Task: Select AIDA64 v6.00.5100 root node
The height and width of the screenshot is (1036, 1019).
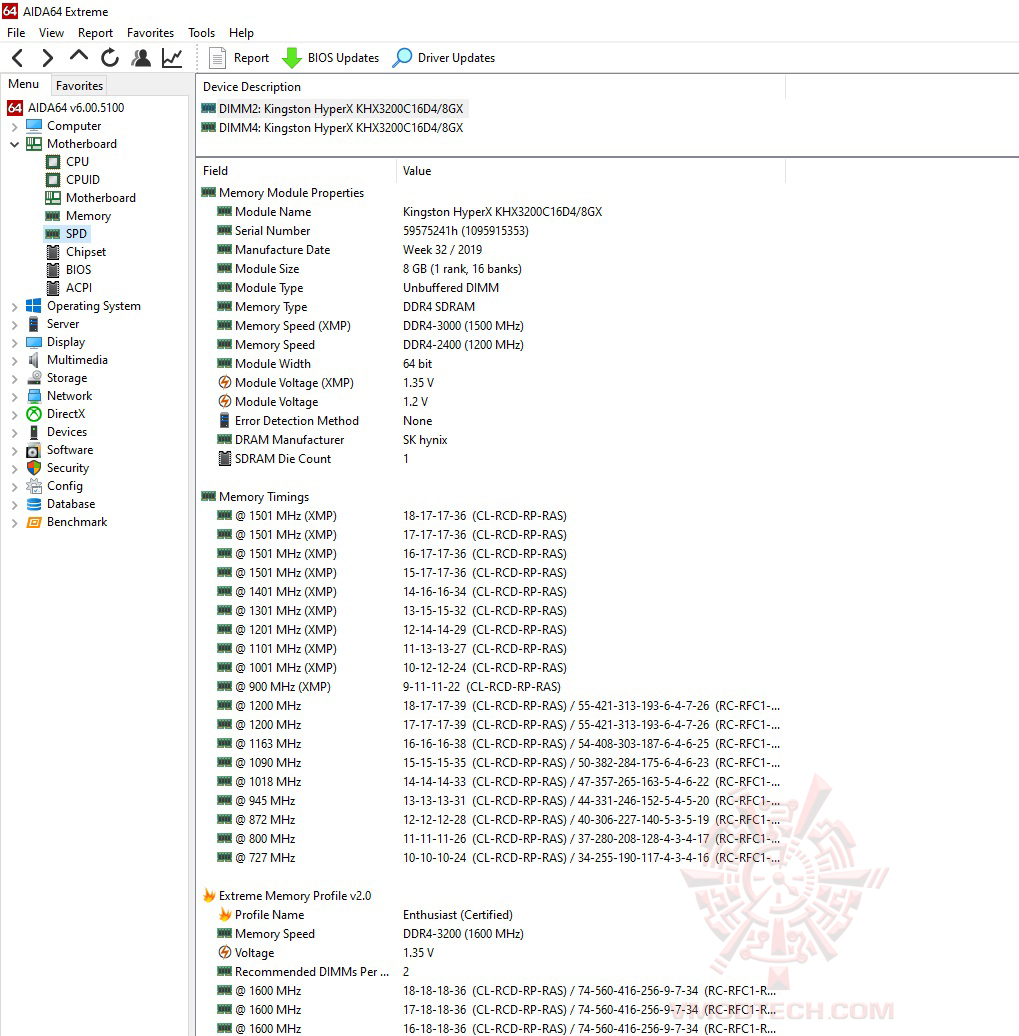Action: pyautogui.click(x=66, y=108)
